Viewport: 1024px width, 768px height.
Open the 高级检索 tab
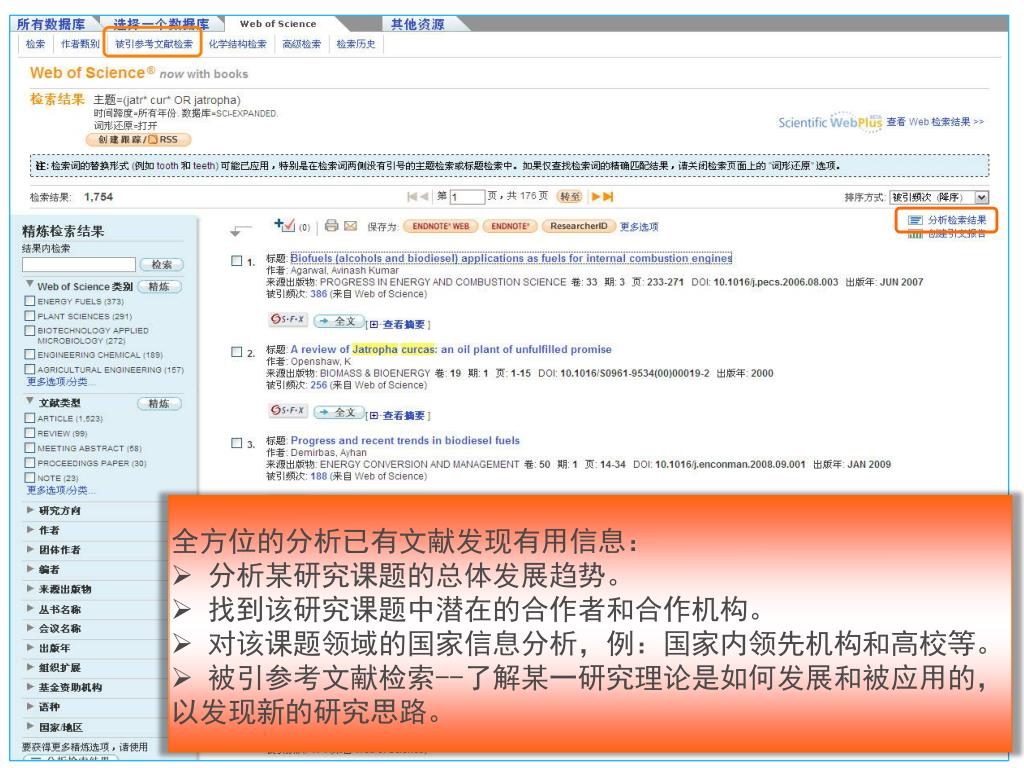[x=302, y=44]
